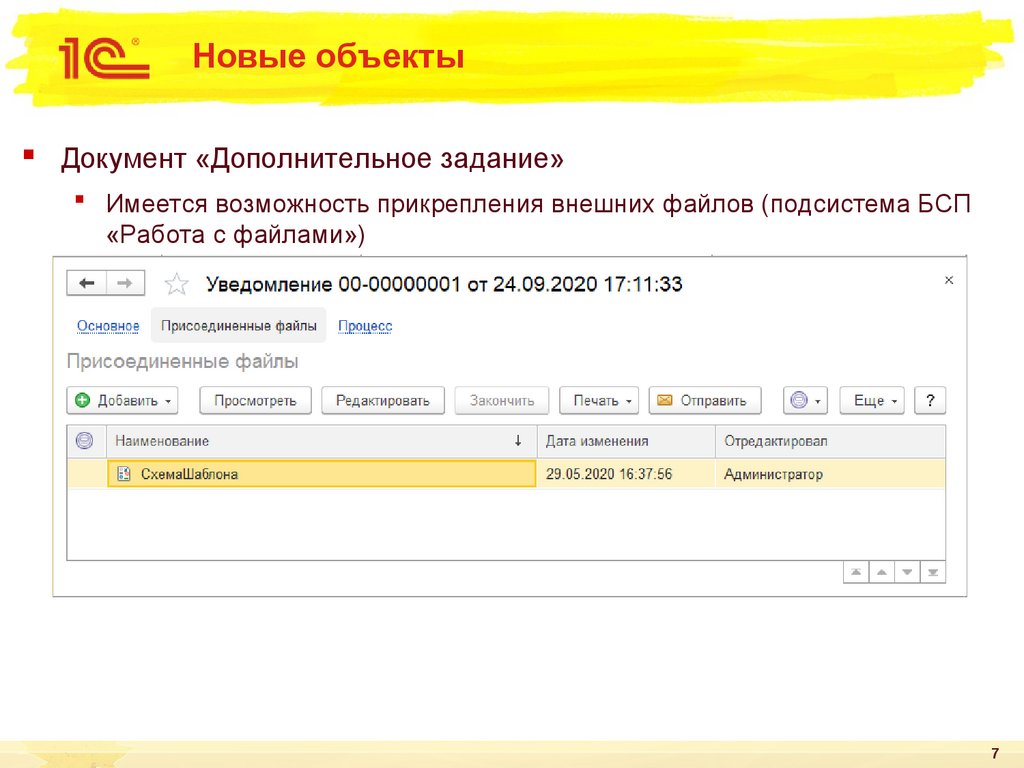1024x768 pixels.
Task: Click the envelope icon on Отправить
Action: point(666,400)
